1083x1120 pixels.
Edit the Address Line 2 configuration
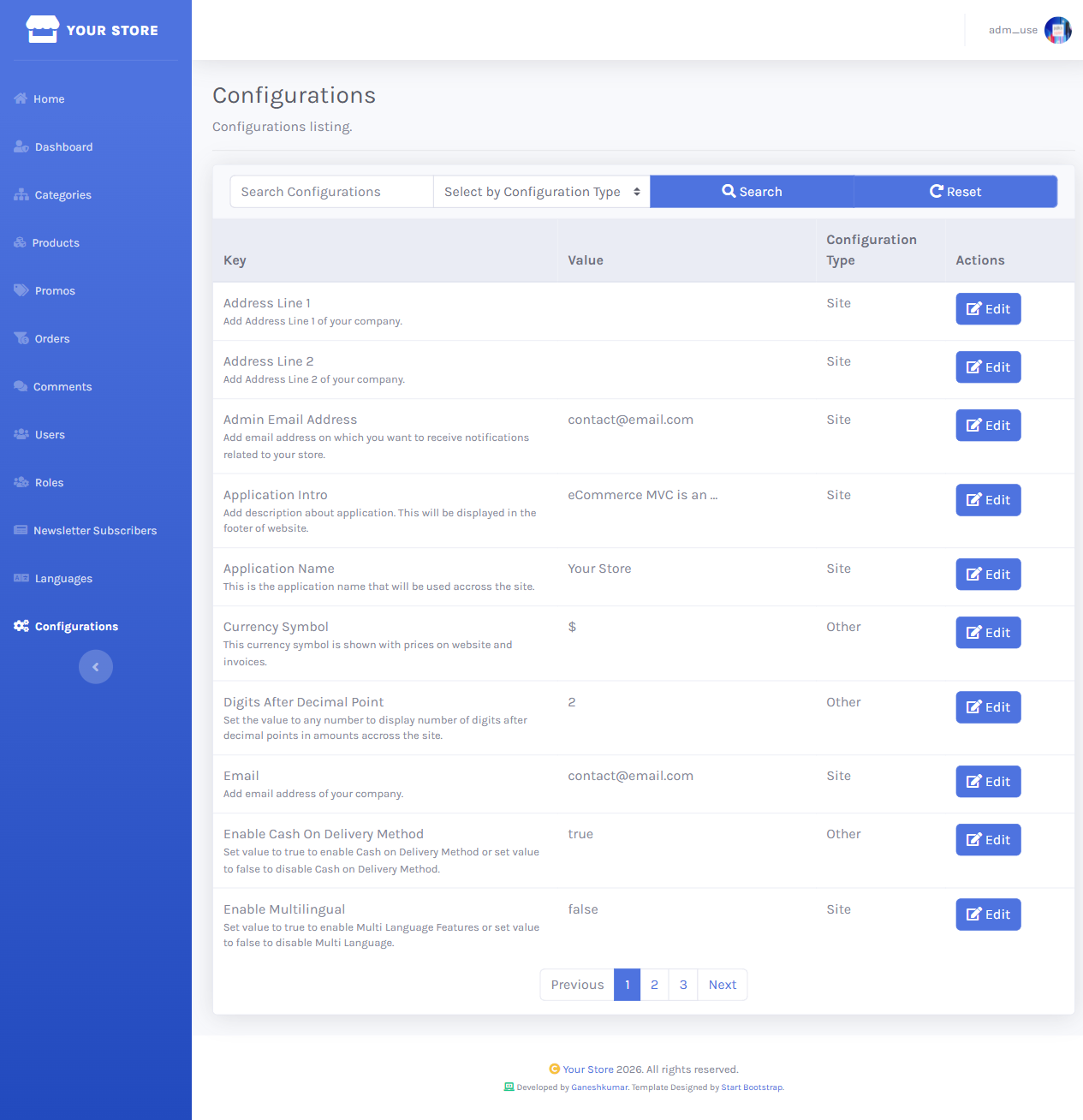(x=988, y=367)
